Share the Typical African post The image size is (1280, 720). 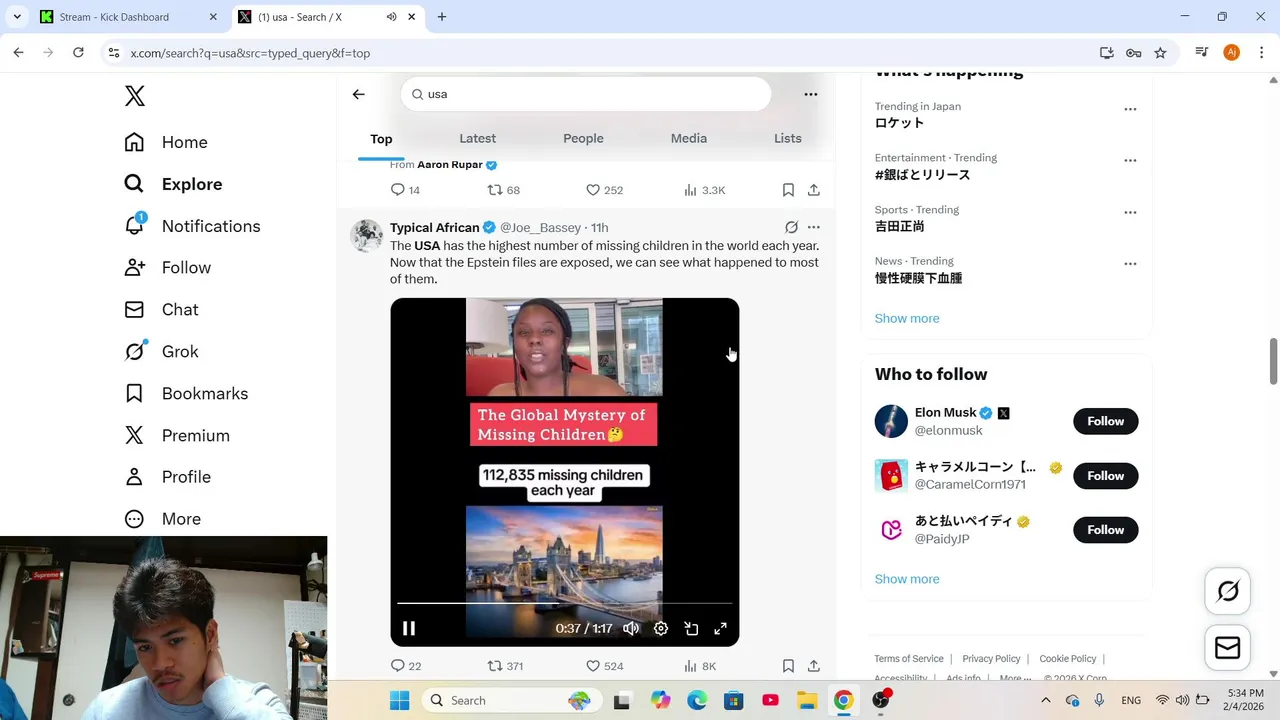pyautogui.click(x=814, y=666)
